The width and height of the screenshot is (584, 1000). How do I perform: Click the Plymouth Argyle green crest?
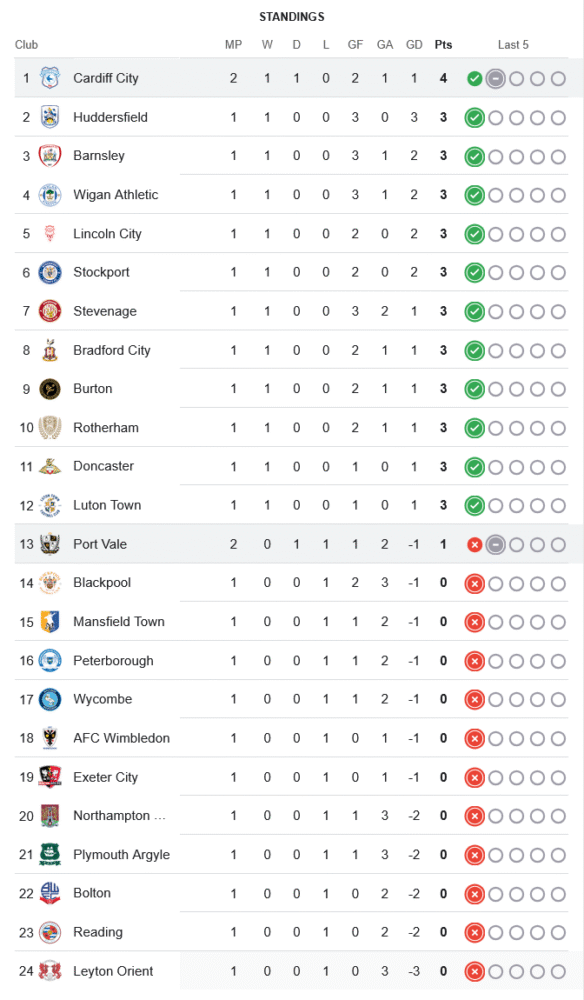click(x=50, y=855)
